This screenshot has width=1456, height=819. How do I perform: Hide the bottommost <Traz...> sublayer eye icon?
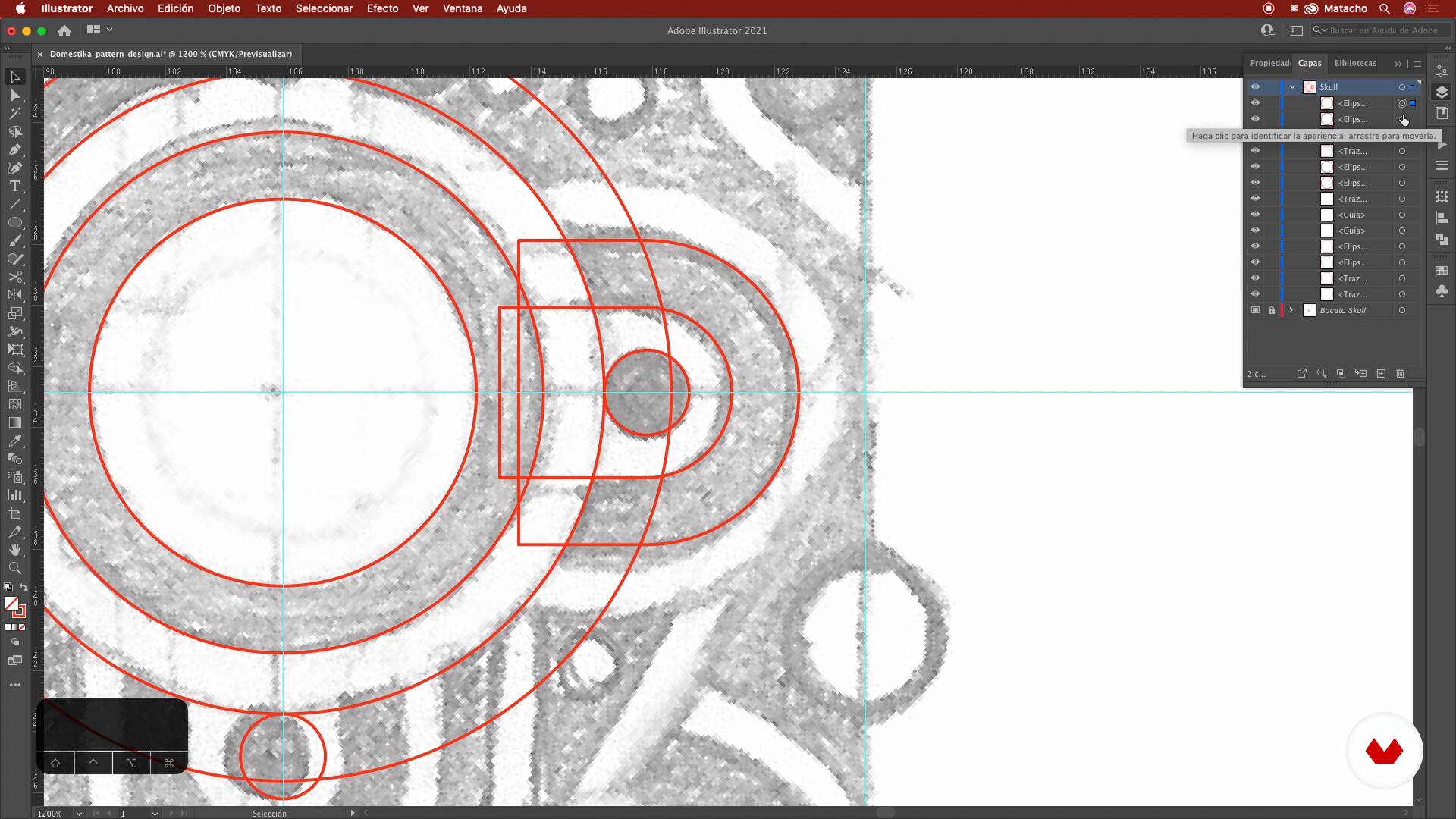1255,293
